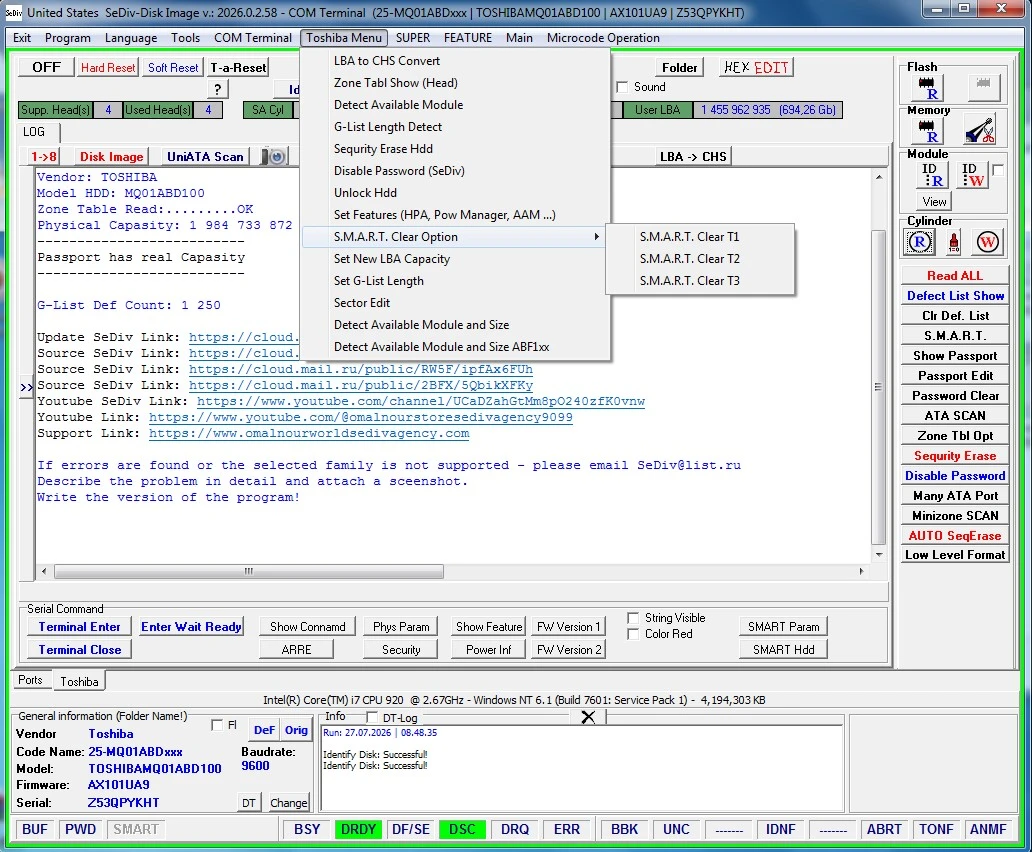Click the Module View button
Screen dimensions: 1032x852
click(x=933, y=202)
